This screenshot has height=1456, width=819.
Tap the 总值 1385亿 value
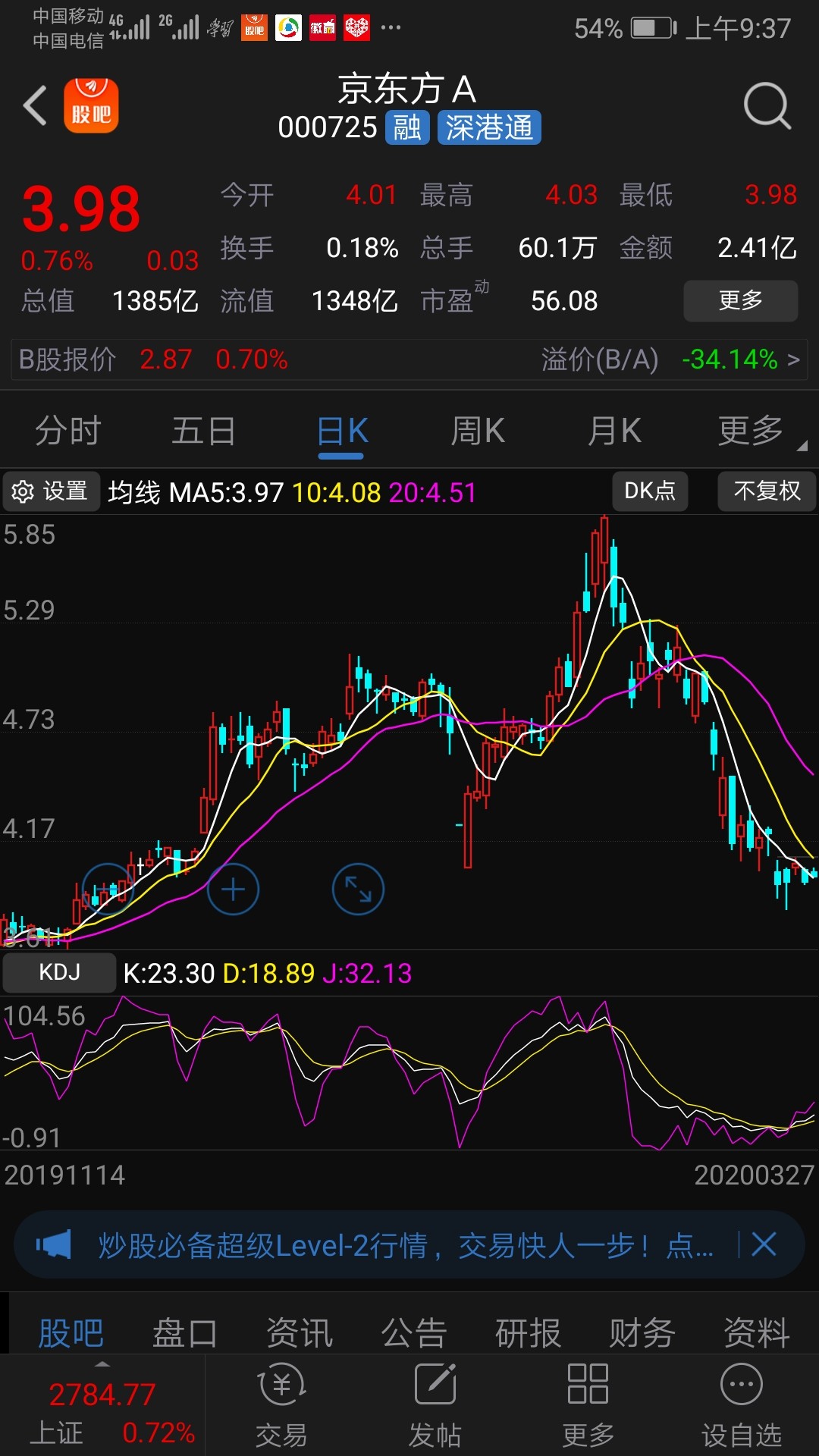155,301
